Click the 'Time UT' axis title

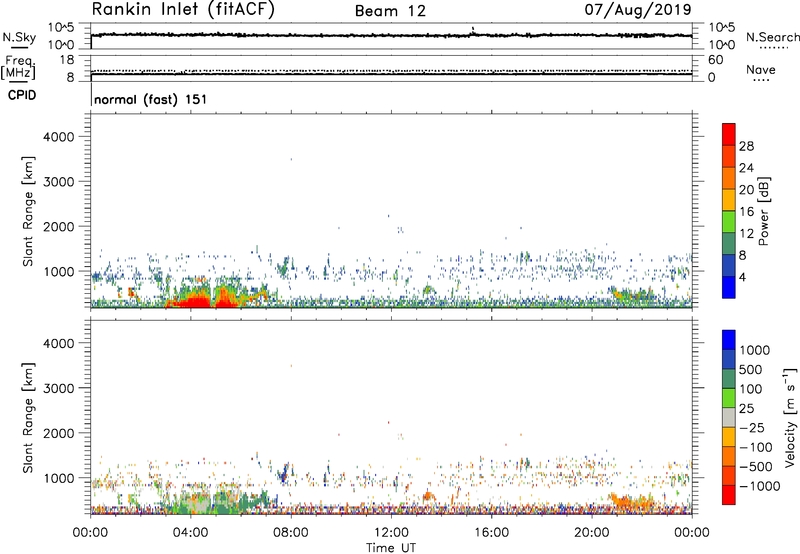[x=391, y=548]
